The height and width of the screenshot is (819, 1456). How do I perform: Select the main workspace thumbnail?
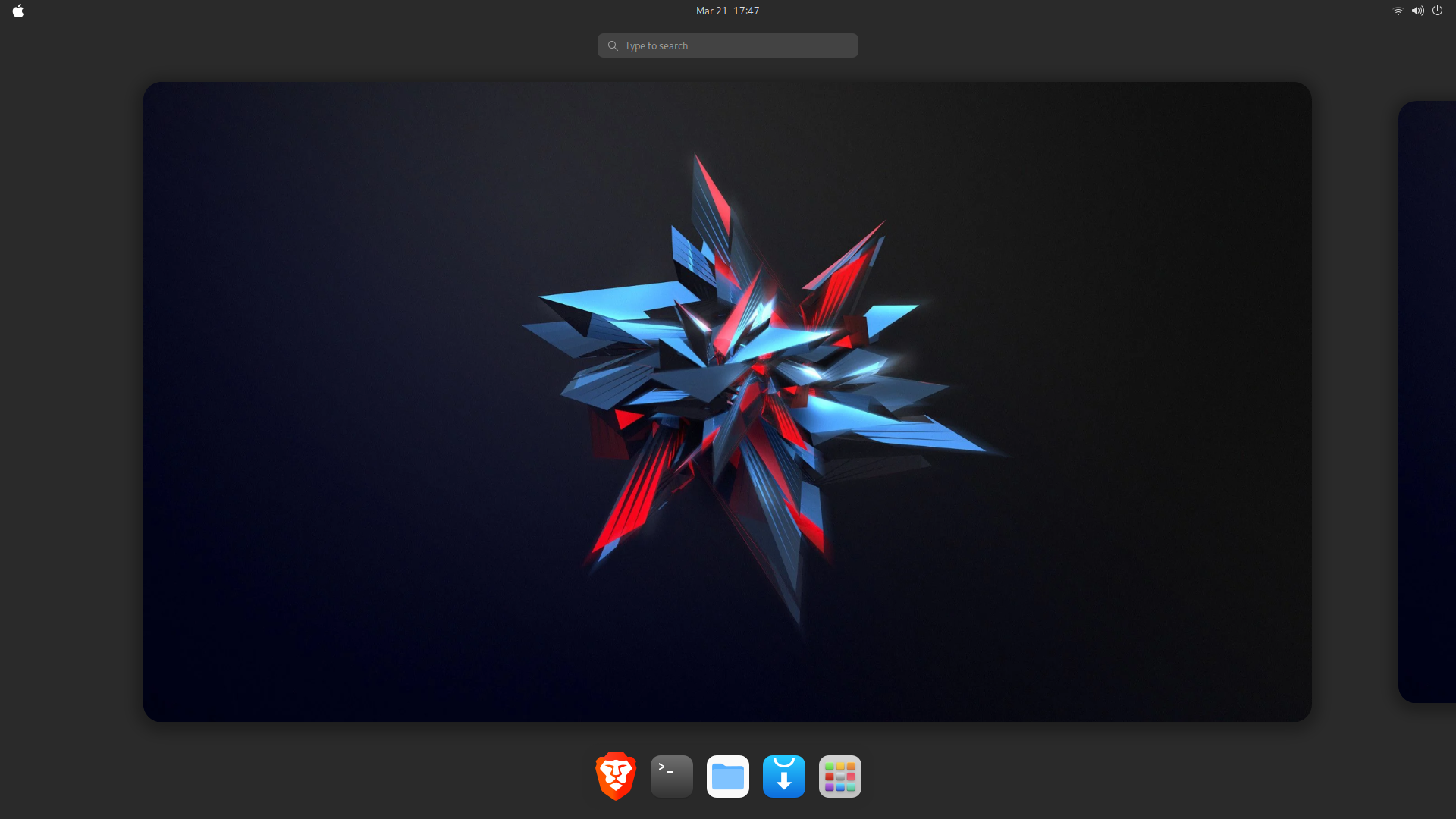[727, 402]
